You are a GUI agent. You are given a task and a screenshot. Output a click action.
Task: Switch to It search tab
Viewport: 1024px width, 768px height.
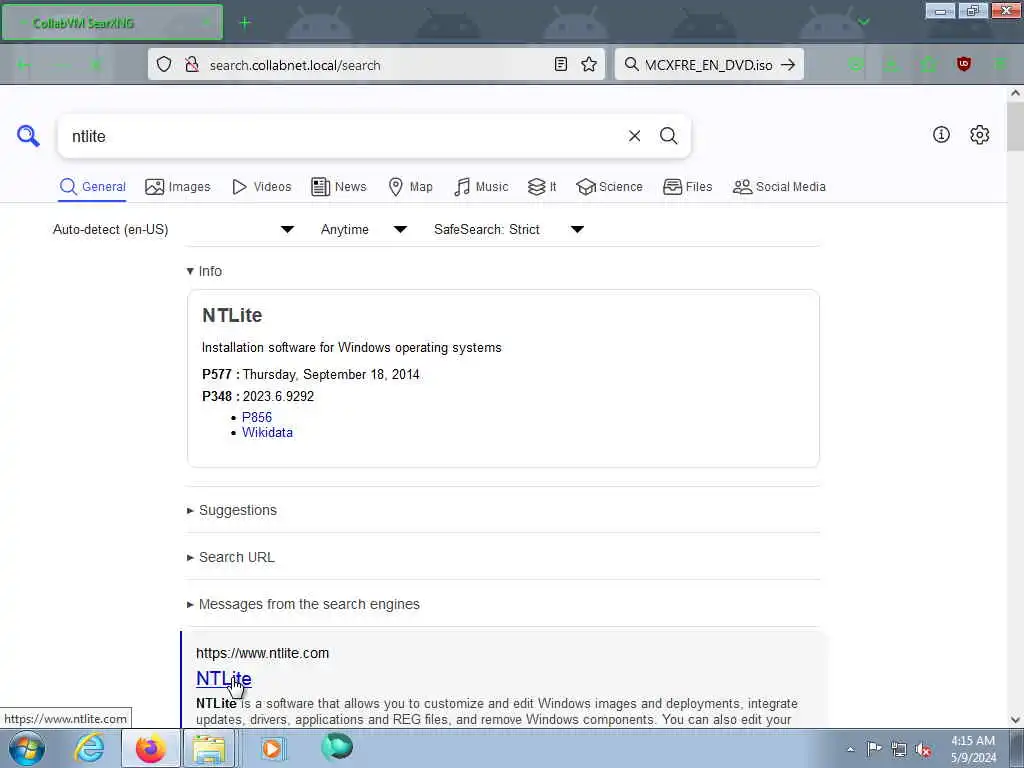[542, 187]
